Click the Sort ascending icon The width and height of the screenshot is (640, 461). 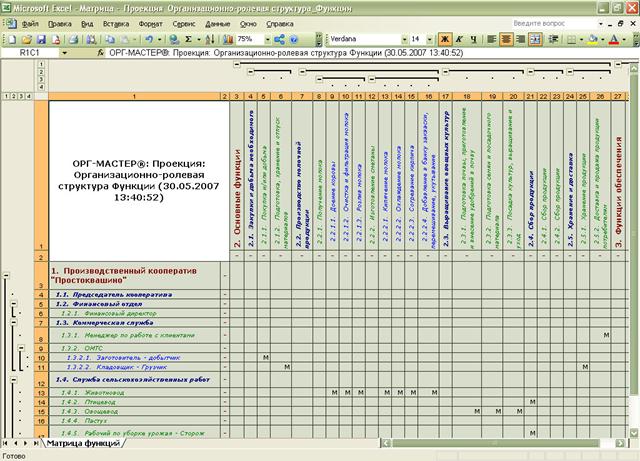[210, 39]
